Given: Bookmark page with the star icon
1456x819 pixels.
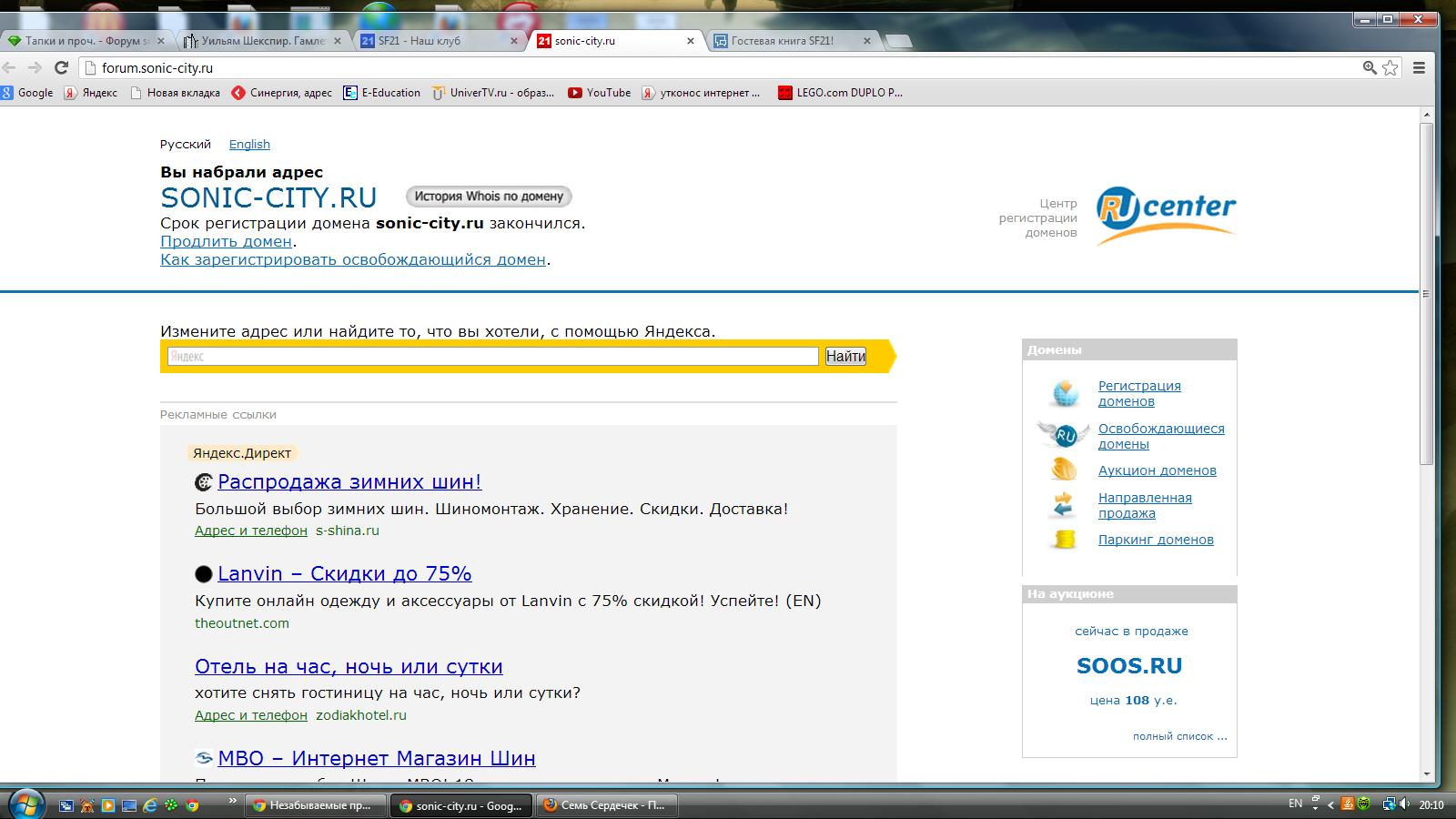Looking at the screenshot, I should 1390,67.
